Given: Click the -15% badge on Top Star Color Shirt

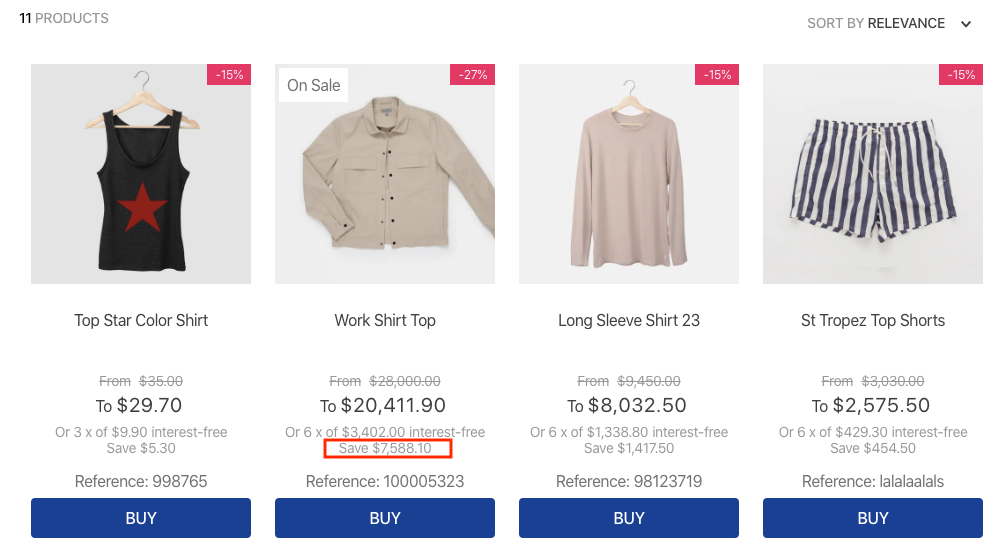Looking at the screenshot, I should [229, 74].
